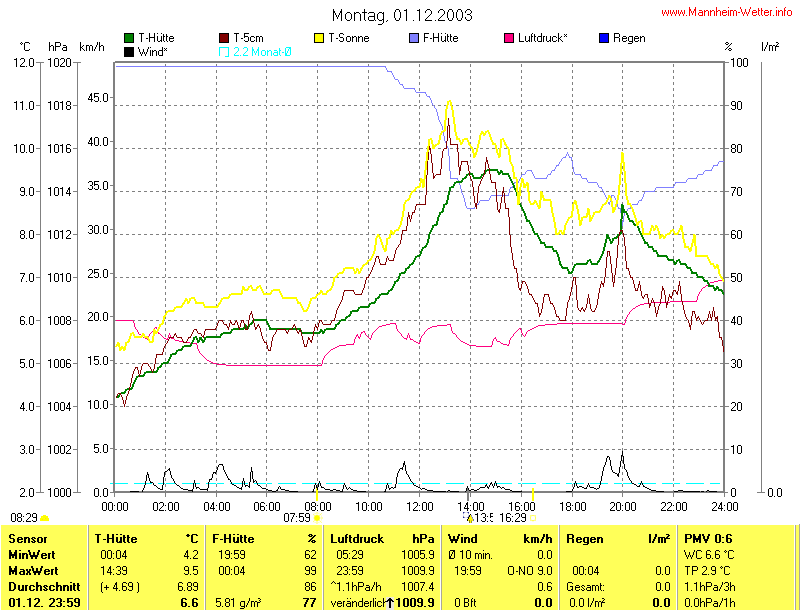Click the dark red T-5cm legend swatch

click(x=224, y=38)
